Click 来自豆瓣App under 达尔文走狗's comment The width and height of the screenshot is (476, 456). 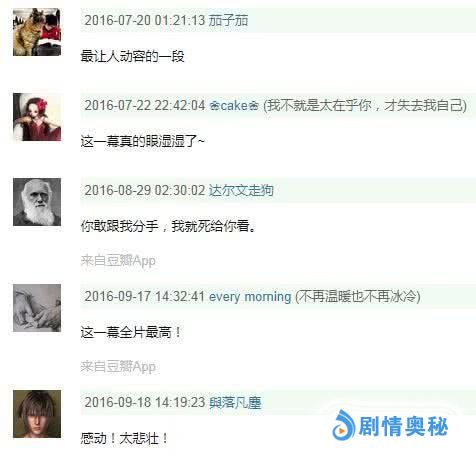(118, 261)
